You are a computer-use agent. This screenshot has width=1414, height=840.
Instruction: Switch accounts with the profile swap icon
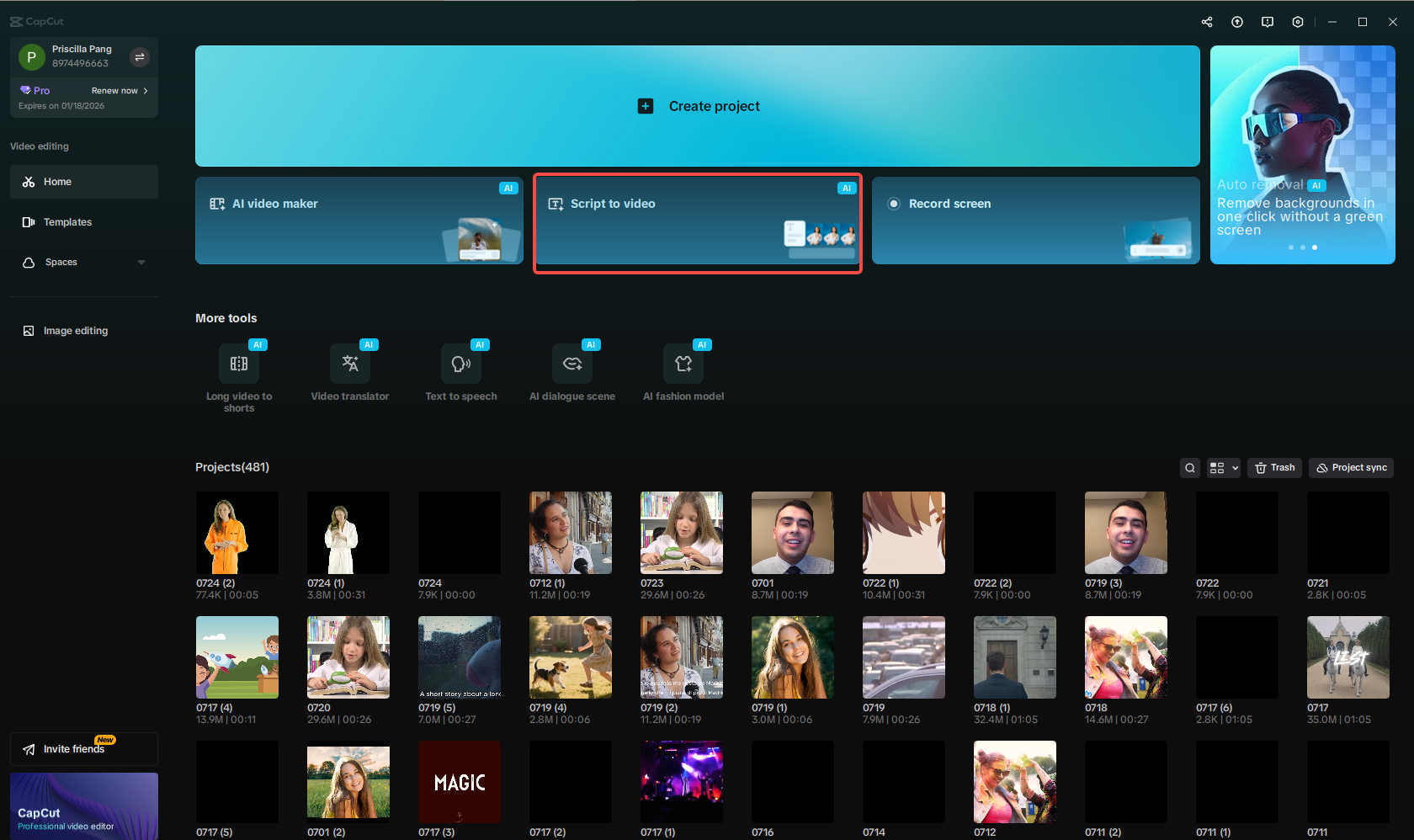pyautogui.click(x=139, y=56)
